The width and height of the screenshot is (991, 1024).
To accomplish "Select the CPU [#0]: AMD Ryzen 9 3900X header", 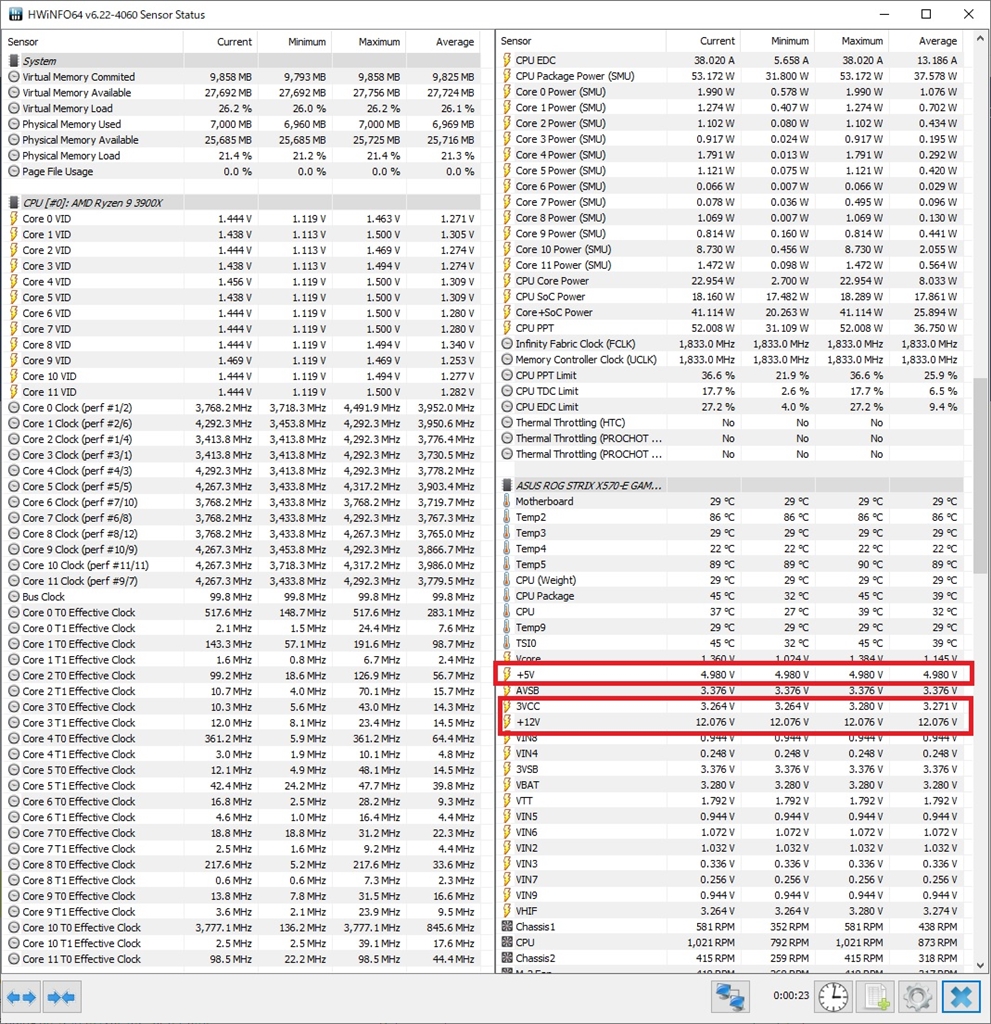I will [x=243, y=202].
